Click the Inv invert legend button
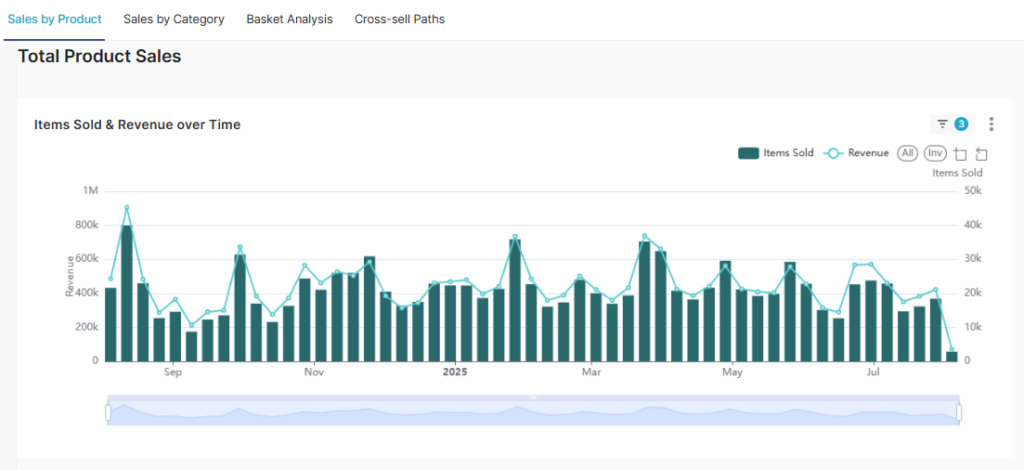Image resolution: width=1024 pixels, height=470 pixels. [x=934, y=153]
